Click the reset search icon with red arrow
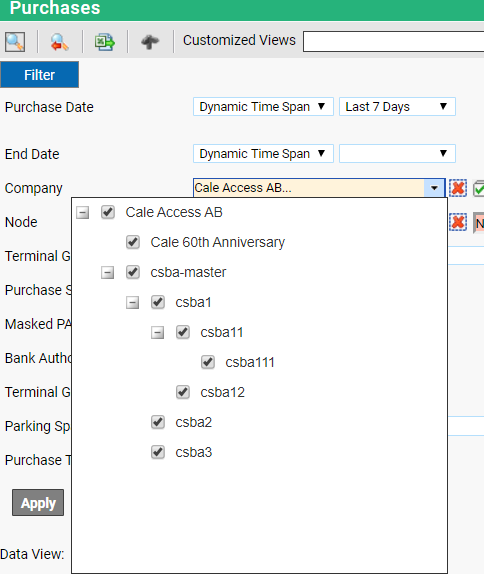The image size is (484, 574). coord(60,42)
